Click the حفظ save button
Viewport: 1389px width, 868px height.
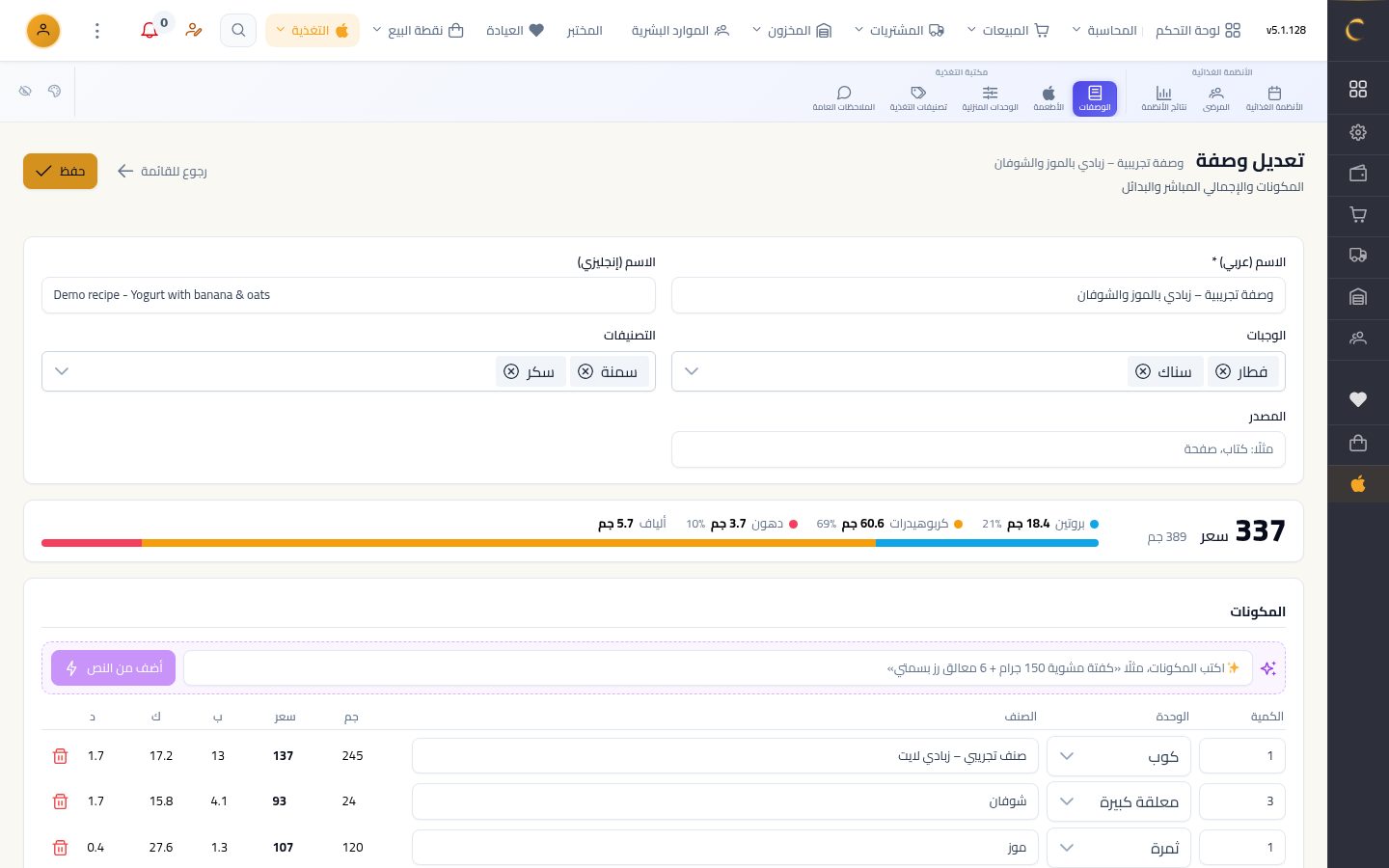tap(60, 171)
